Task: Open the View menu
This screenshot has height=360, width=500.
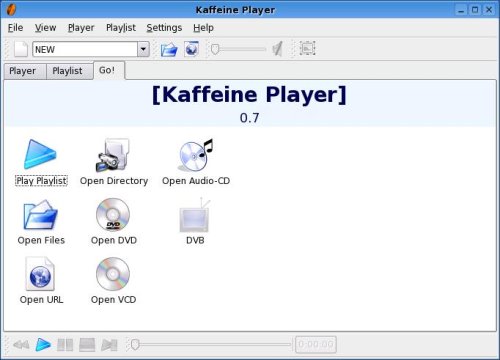Action: point(45,28)
